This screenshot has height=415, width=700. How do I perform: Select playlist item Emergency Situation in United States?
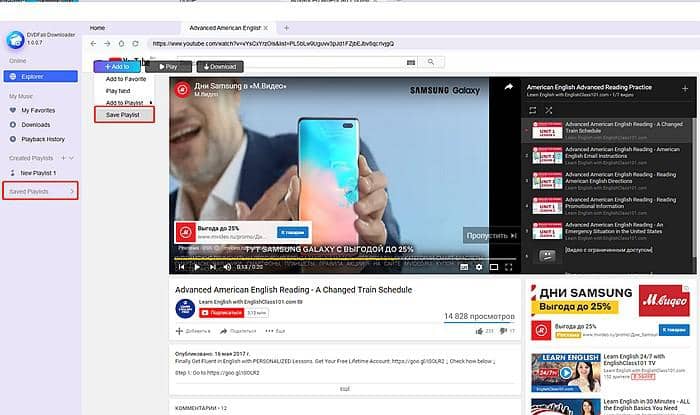(607, 231)
